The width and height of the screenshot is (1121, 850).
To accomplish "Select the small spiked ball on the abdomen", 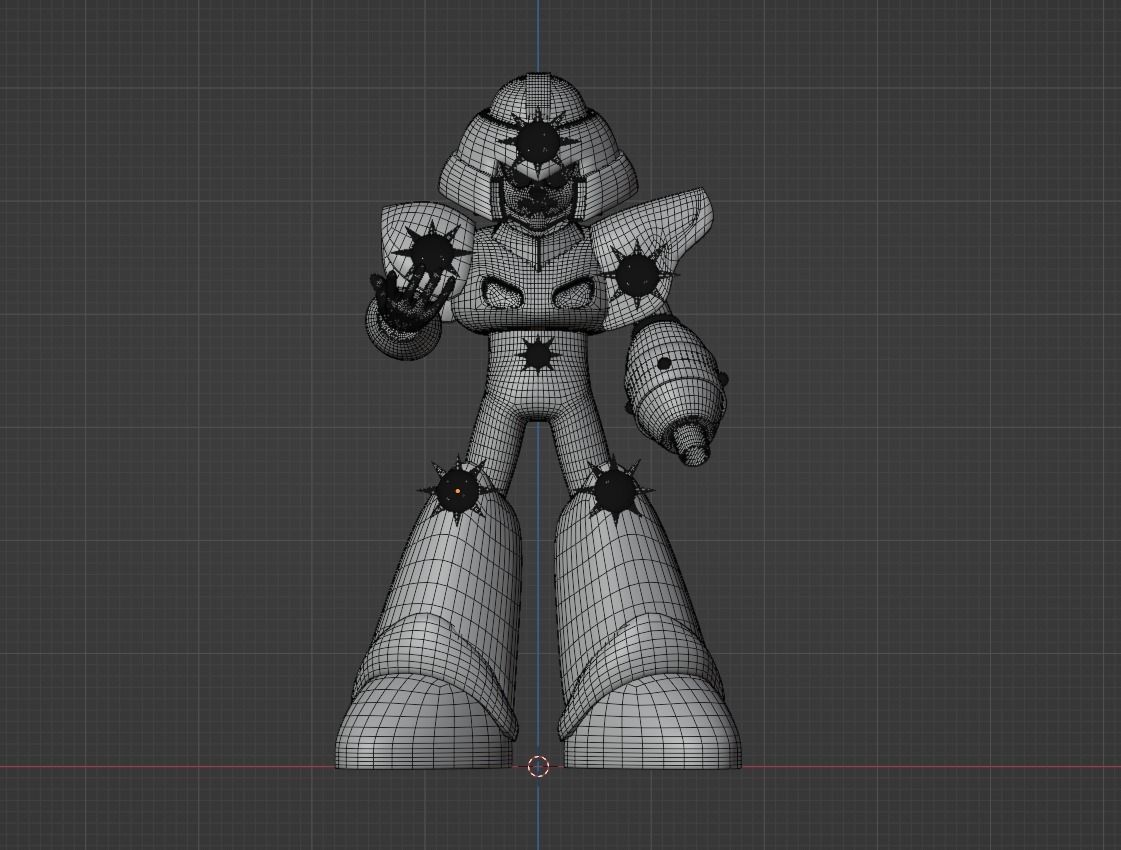I will pos(537,355).
